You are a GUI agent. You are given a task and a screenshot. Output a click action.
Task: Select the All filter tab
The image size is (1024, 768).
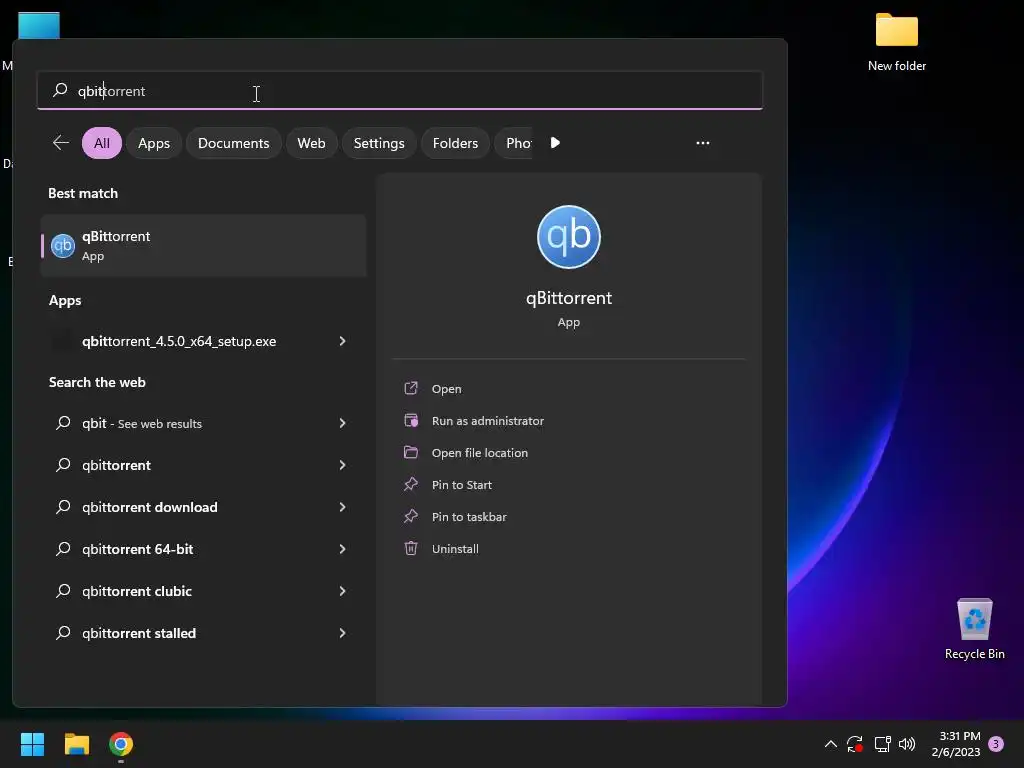coord(102,143)
